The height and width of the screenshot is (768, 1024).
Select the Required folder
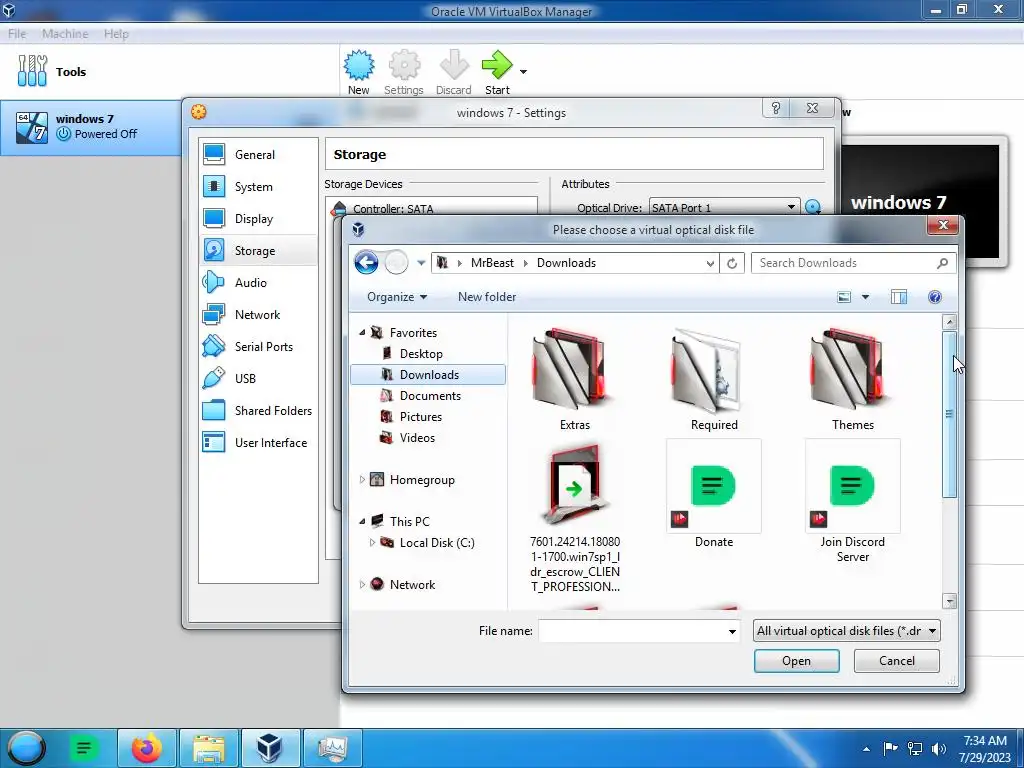714,380
